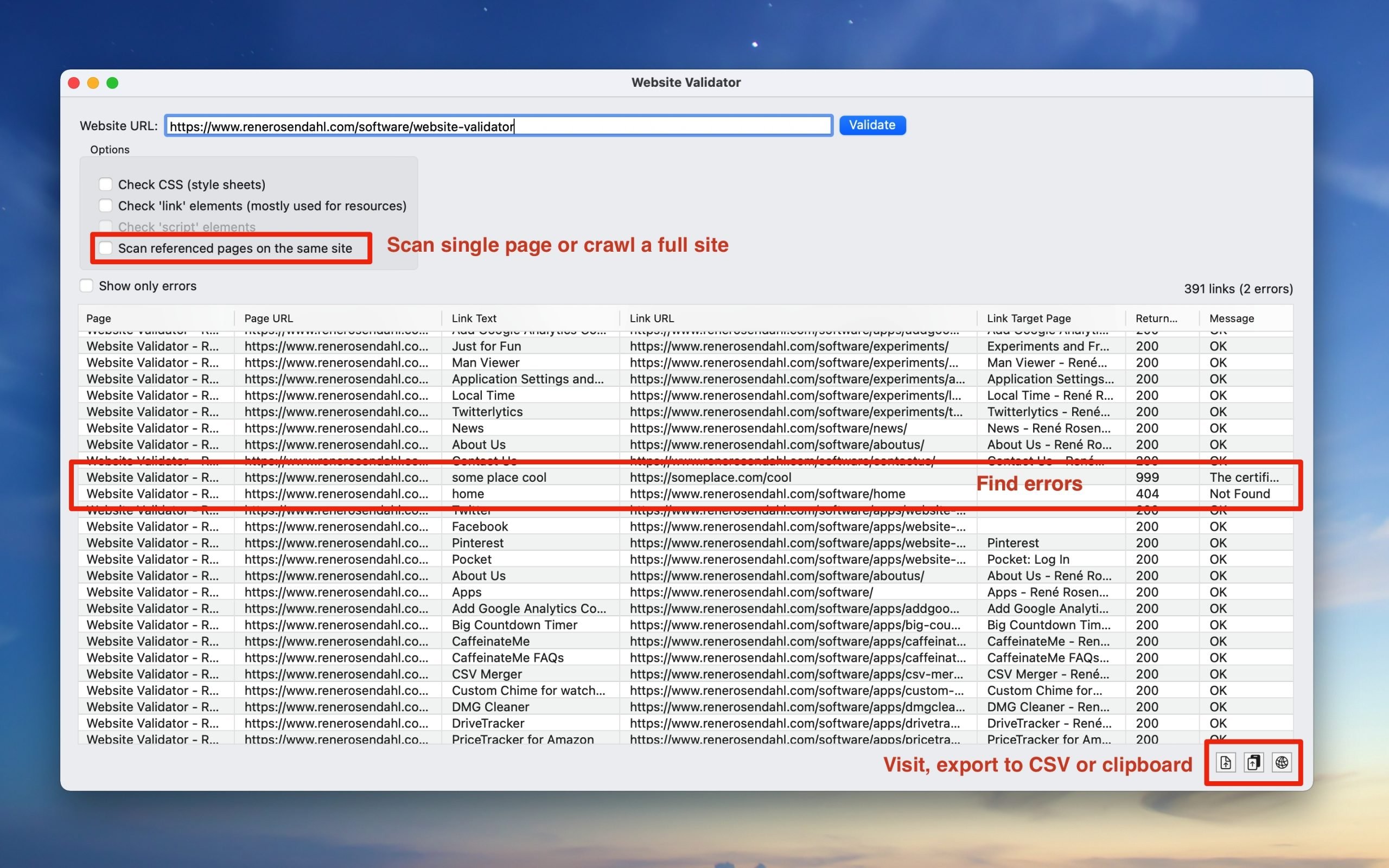Select the 'Not Found' message cell
1389x868 pixels.
(1240, 494)
